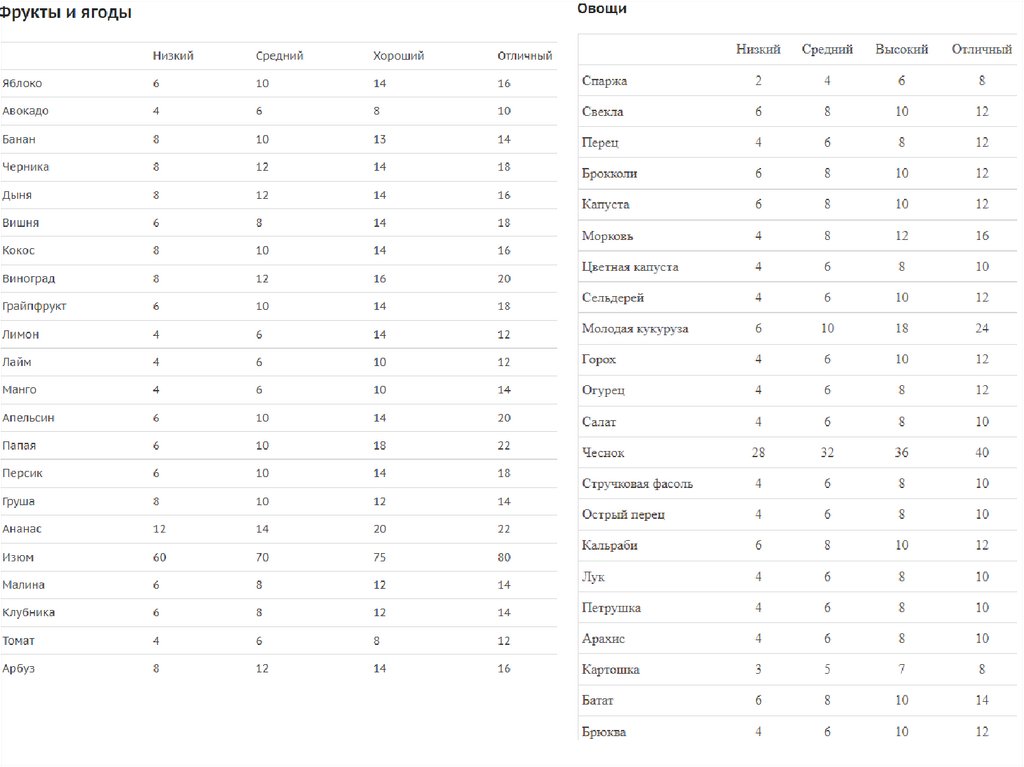Click the value 40 in the Чеснок row
The height and width of the screenshot is (767, 1024).
(982, 453)
